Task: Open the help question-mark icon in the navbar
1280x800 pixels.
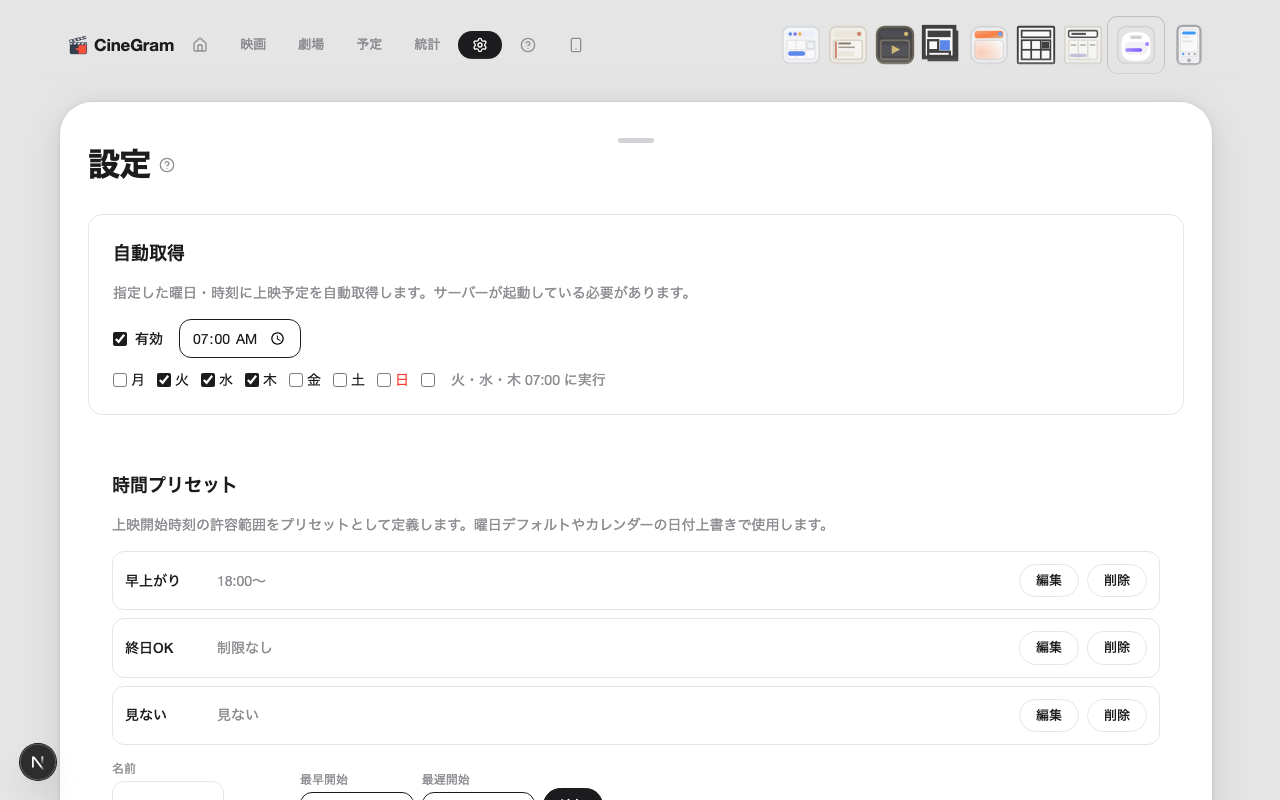Action: [528, 45]
